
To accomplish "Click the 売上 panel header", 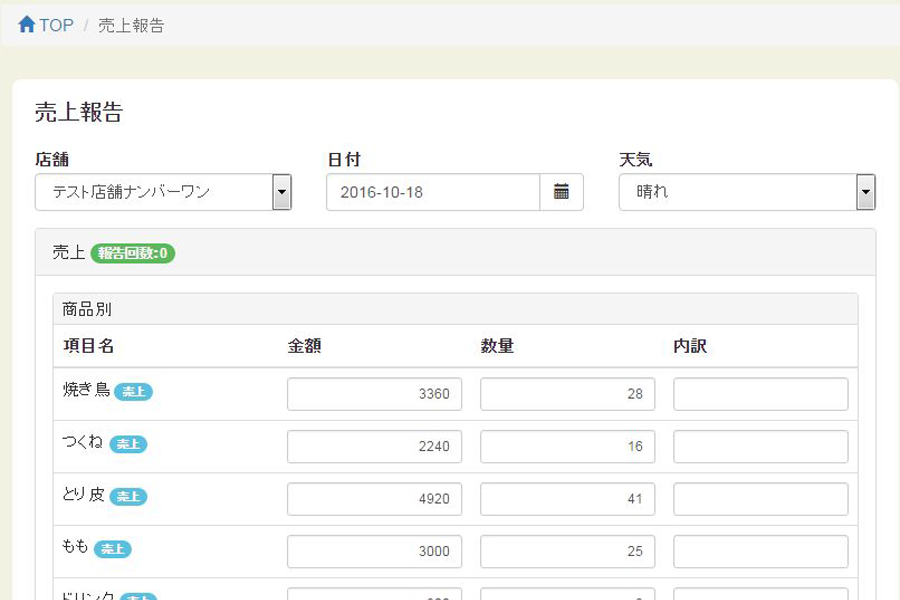I will tap(455, 253).
